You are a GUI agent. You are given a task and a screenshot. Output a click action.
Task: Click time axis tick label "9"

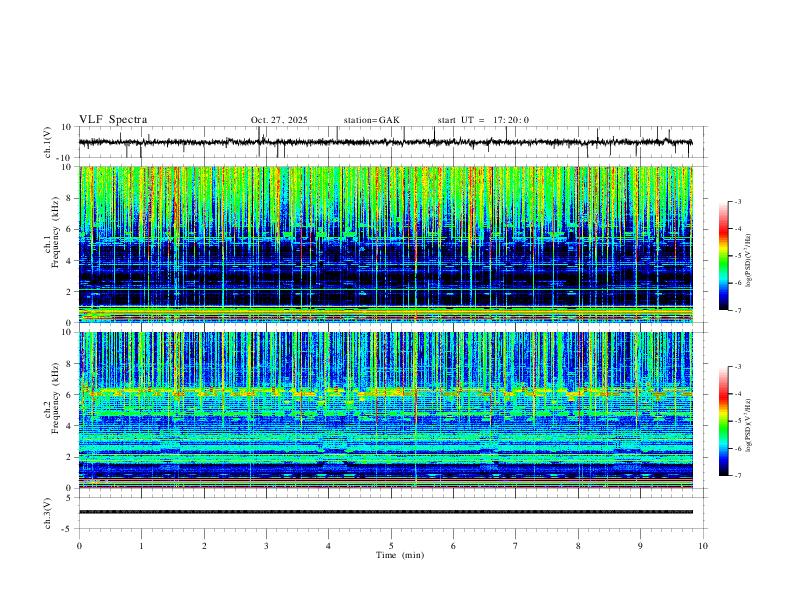pos(640,546)
